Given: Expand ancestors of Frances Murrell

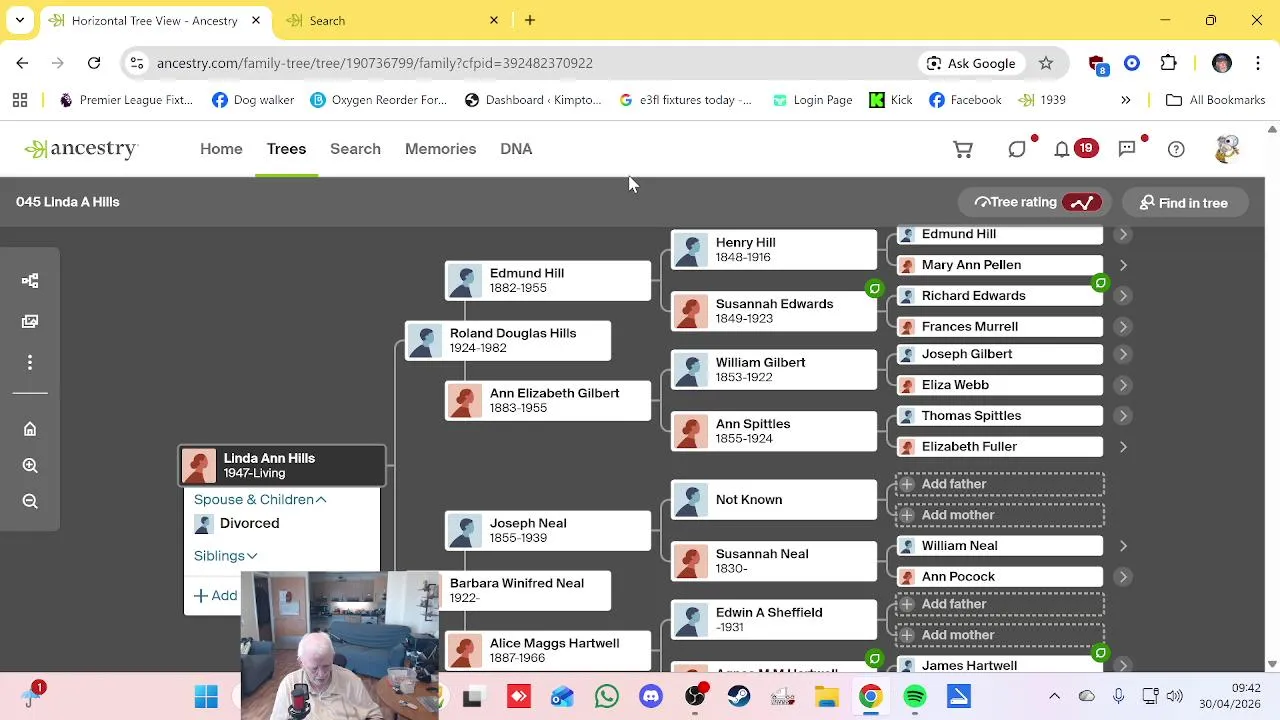Looking at the screenshot, I should [1123, 327].
